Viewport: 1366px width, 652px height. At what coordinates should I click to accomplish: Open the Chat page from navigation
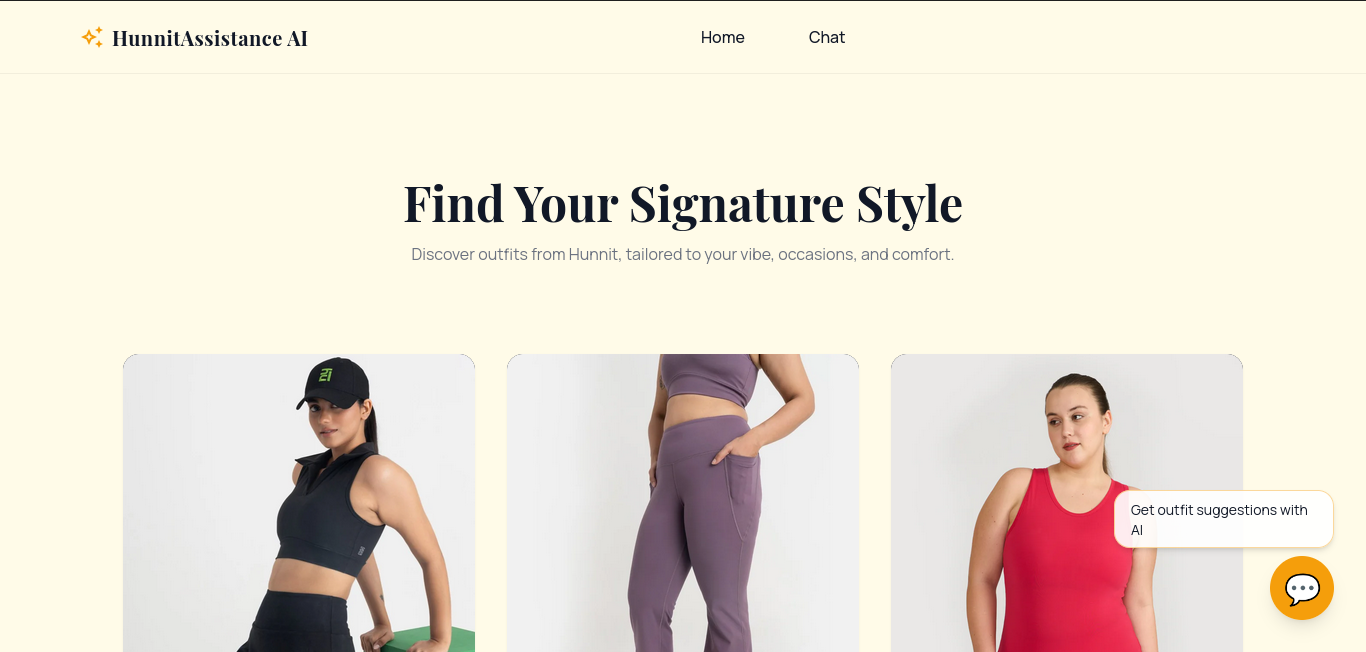click(x=827, y=37)
